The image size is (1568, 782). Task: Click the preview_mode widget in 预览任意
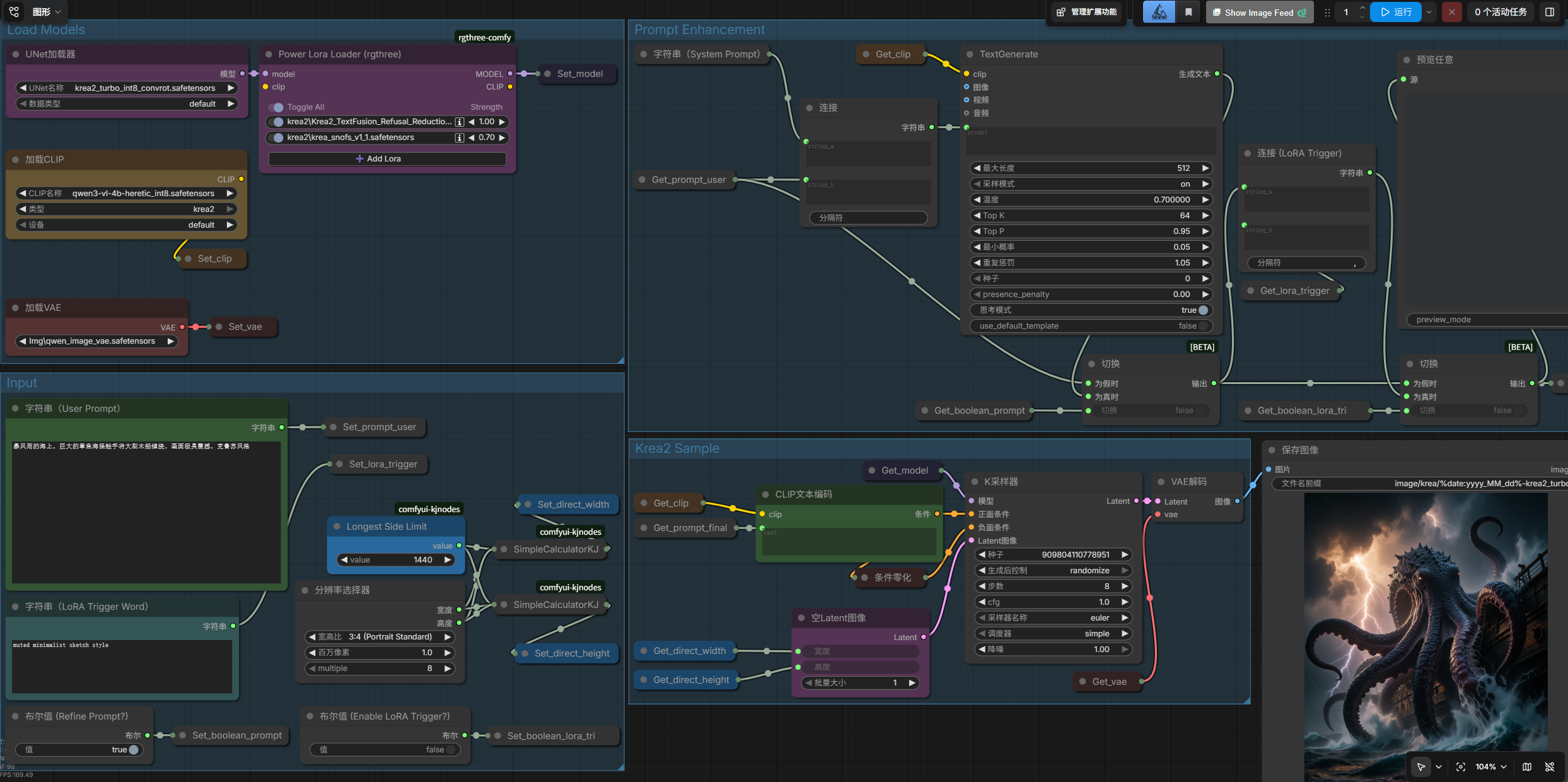1488,320
